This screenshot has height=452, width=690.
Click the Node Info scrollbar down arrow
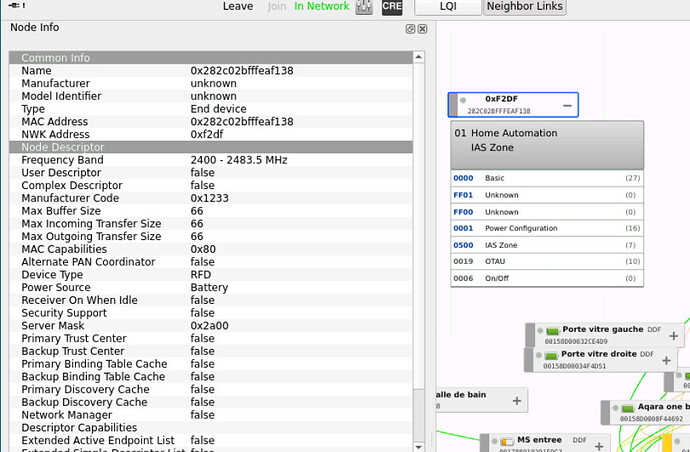tap(418, 447)
